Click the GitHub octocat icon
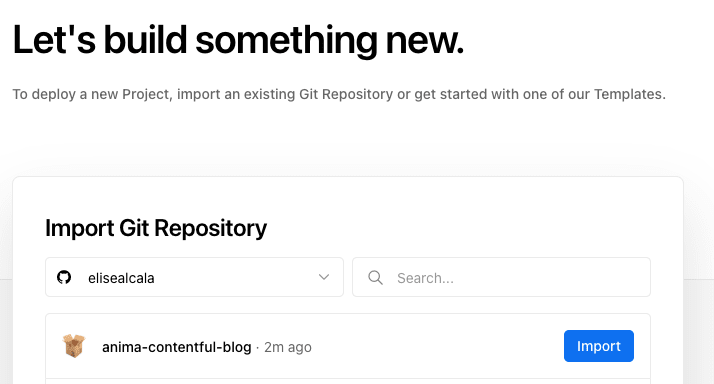 click(64, 277)
